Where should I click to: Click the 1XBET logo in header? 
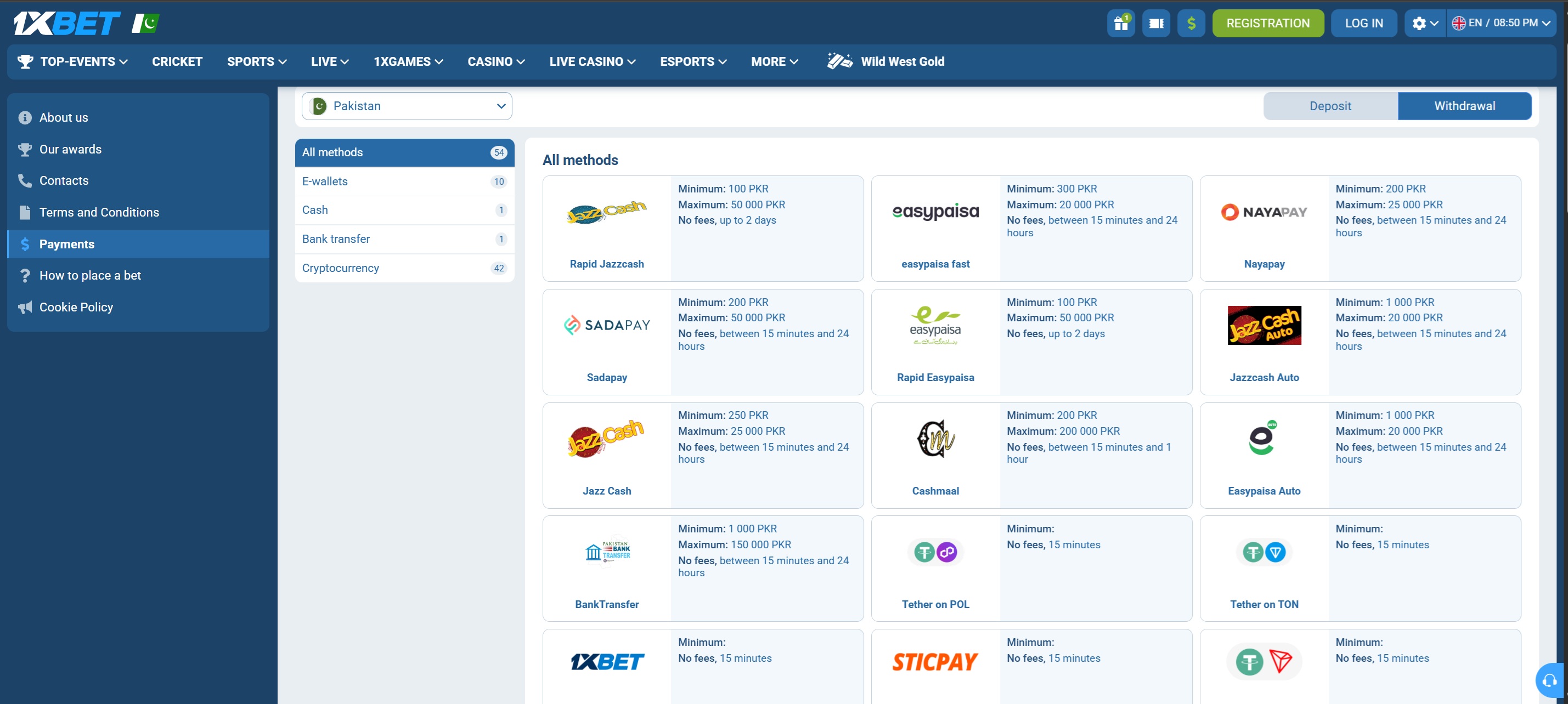pos(67,23)
